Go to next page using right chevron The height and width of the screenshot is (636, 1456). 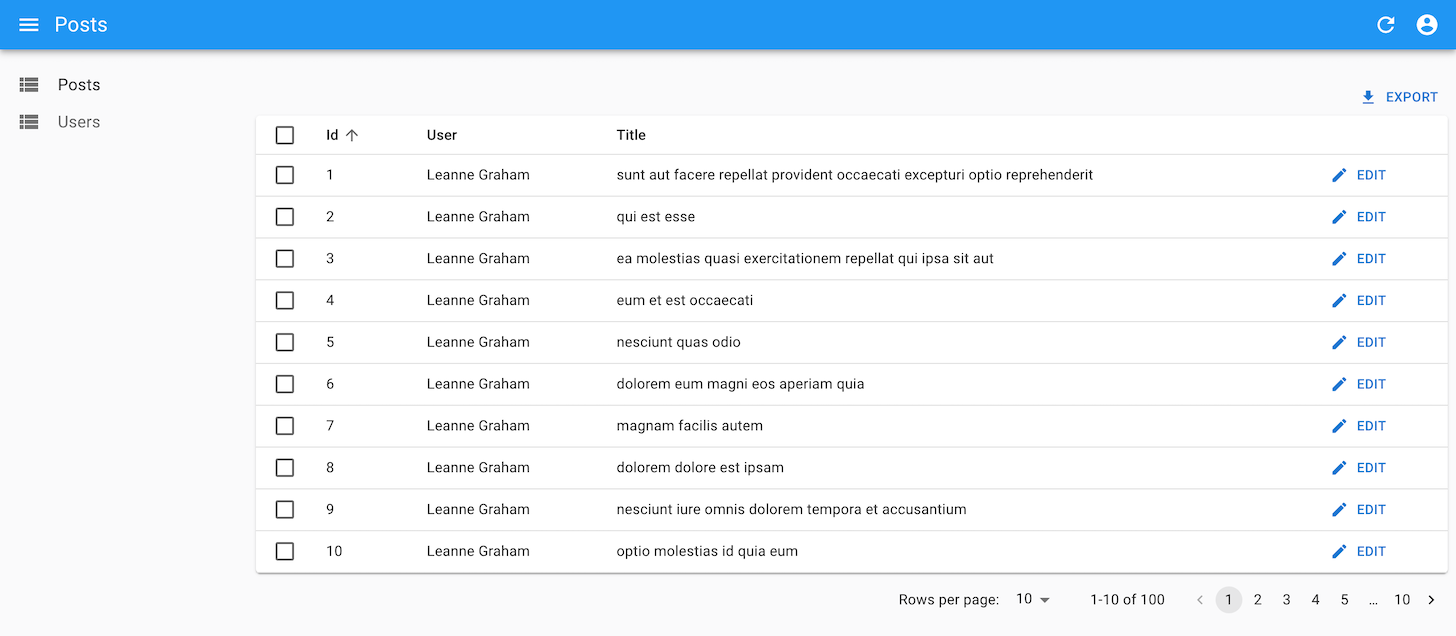pos(1431,600)
